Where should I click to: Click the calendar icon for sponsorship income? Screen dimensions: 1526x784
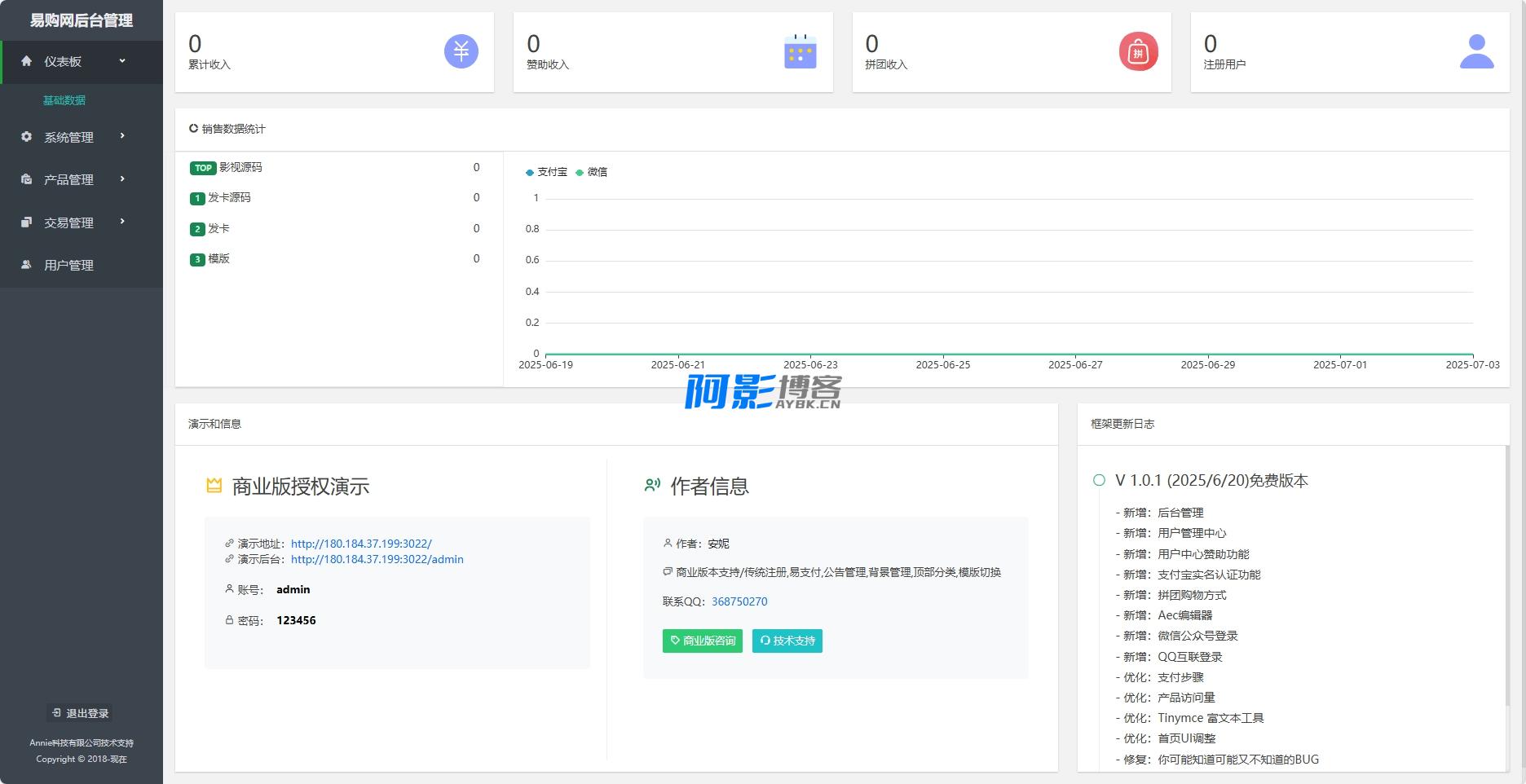click(x=800, y=51)
